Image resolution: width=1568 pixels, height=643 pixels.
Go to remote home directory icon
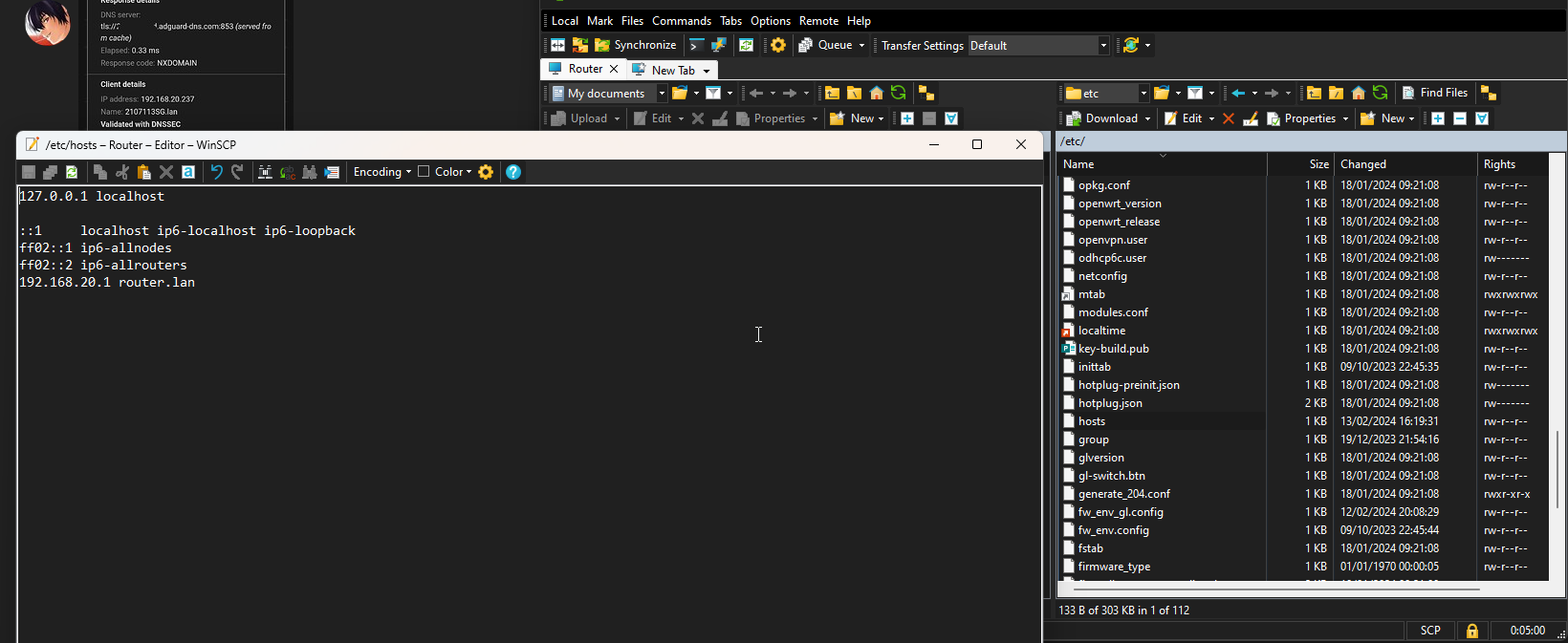click(1358, 93)
